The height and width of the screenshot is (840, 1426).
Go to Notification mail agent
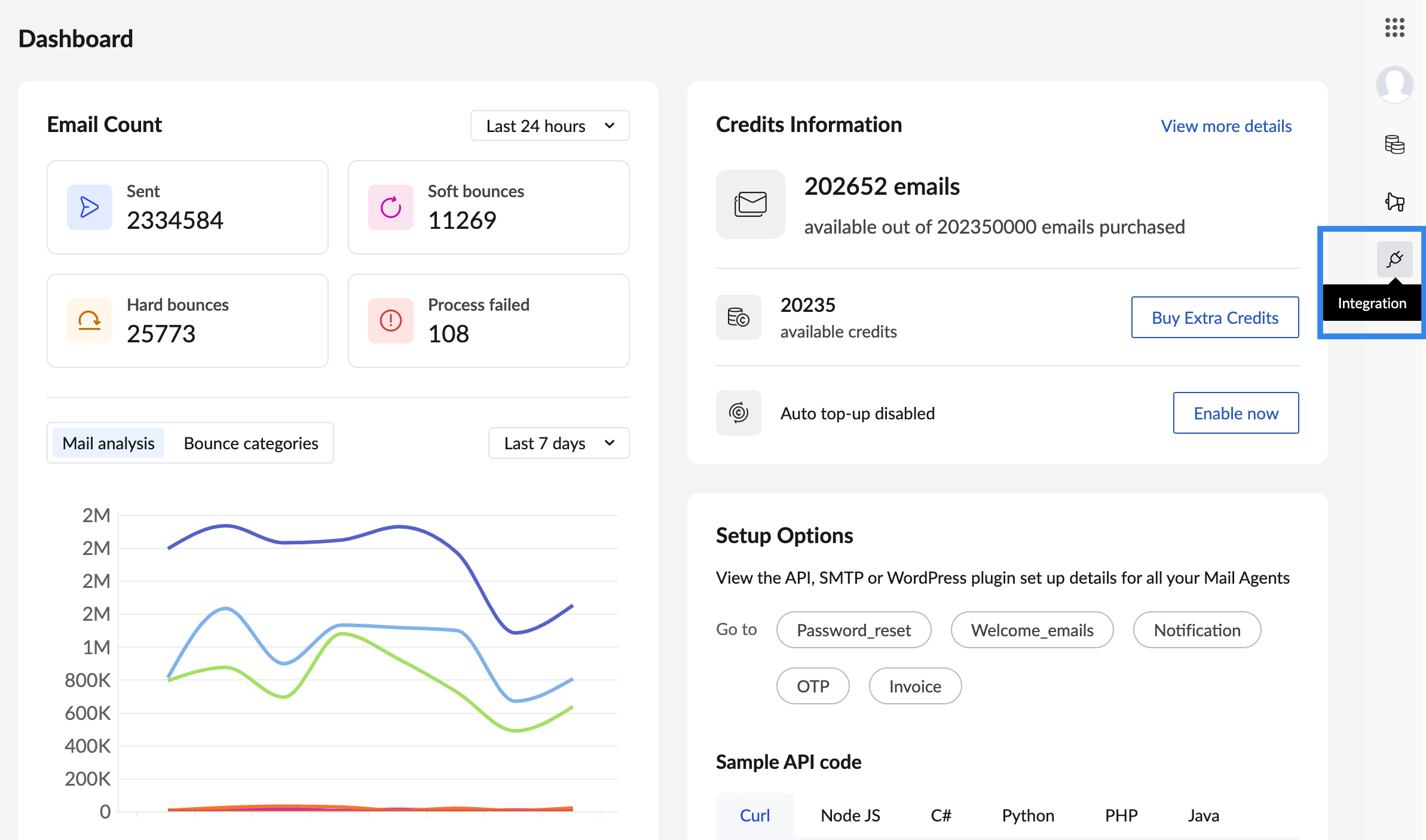(1197, 630)
